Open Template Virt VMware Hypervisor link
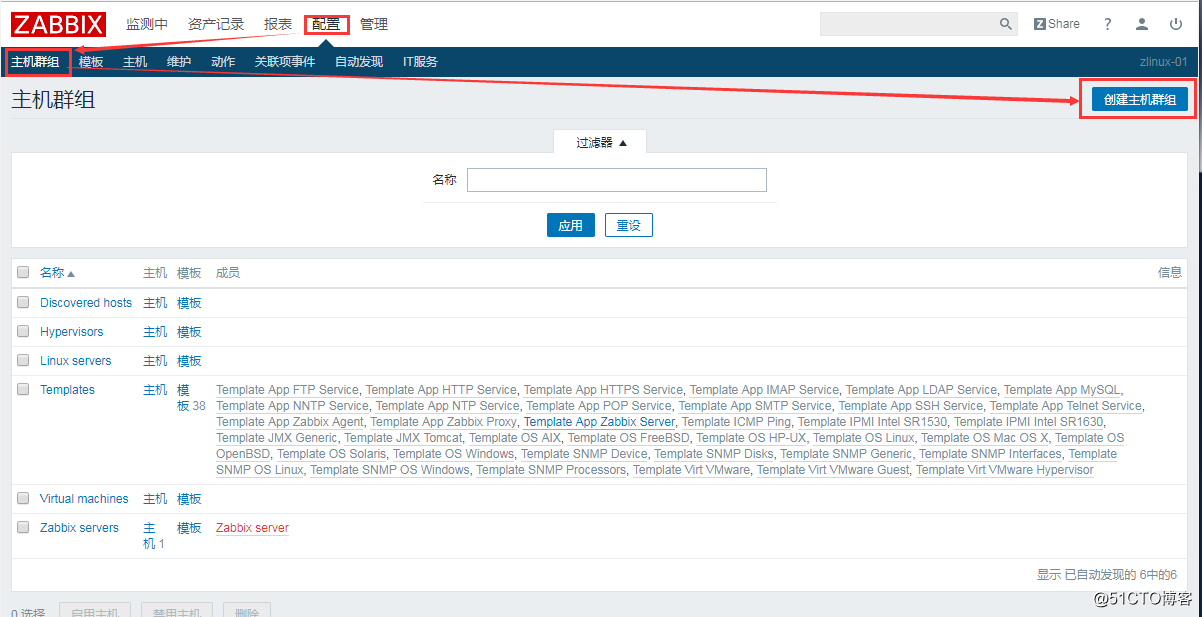Viewport: 1202px width, 617px height. pos(1005,469)
